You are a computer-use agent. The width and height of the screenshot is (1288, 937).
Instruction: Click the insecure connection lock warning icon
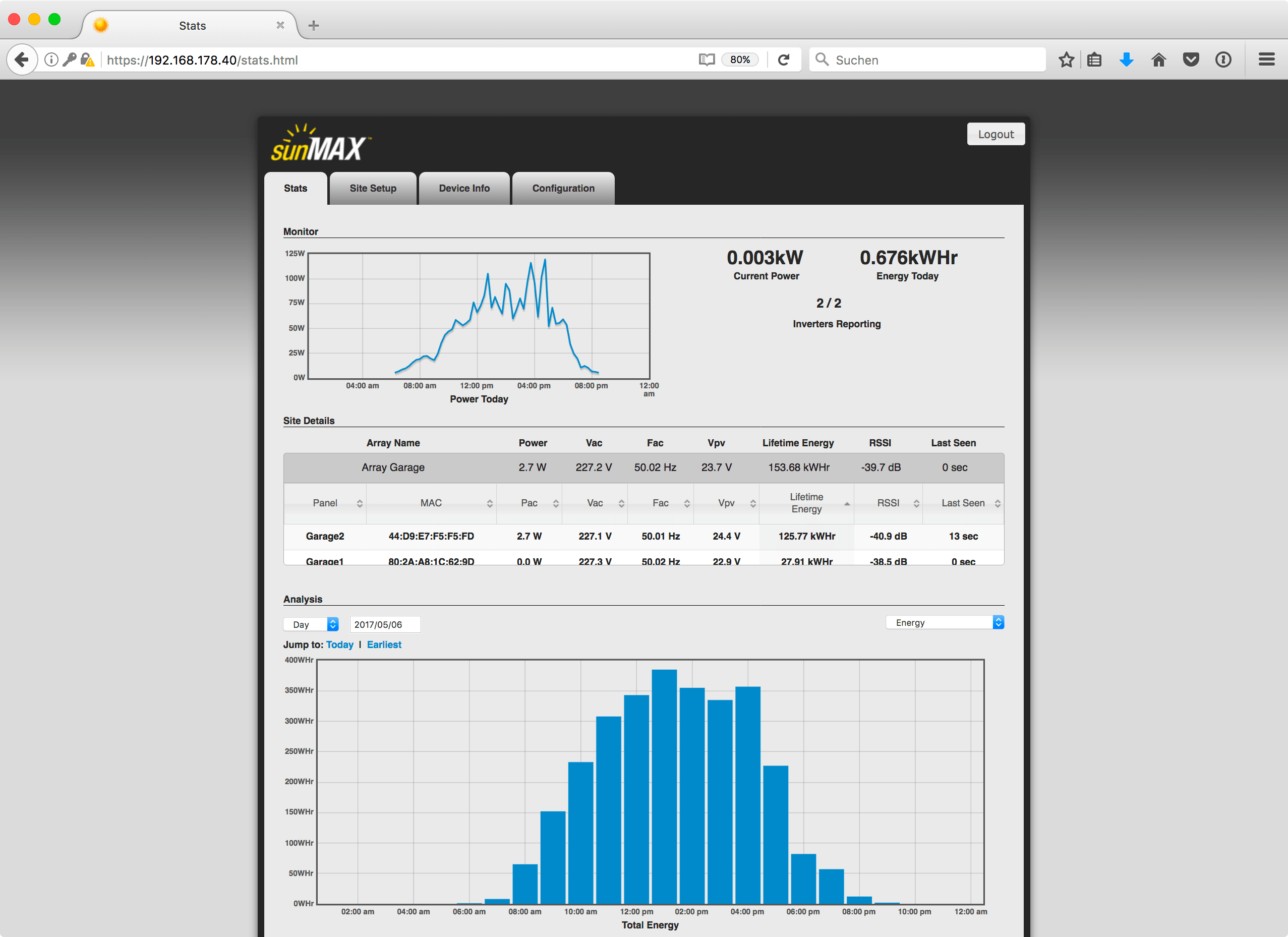click(87, 60)
